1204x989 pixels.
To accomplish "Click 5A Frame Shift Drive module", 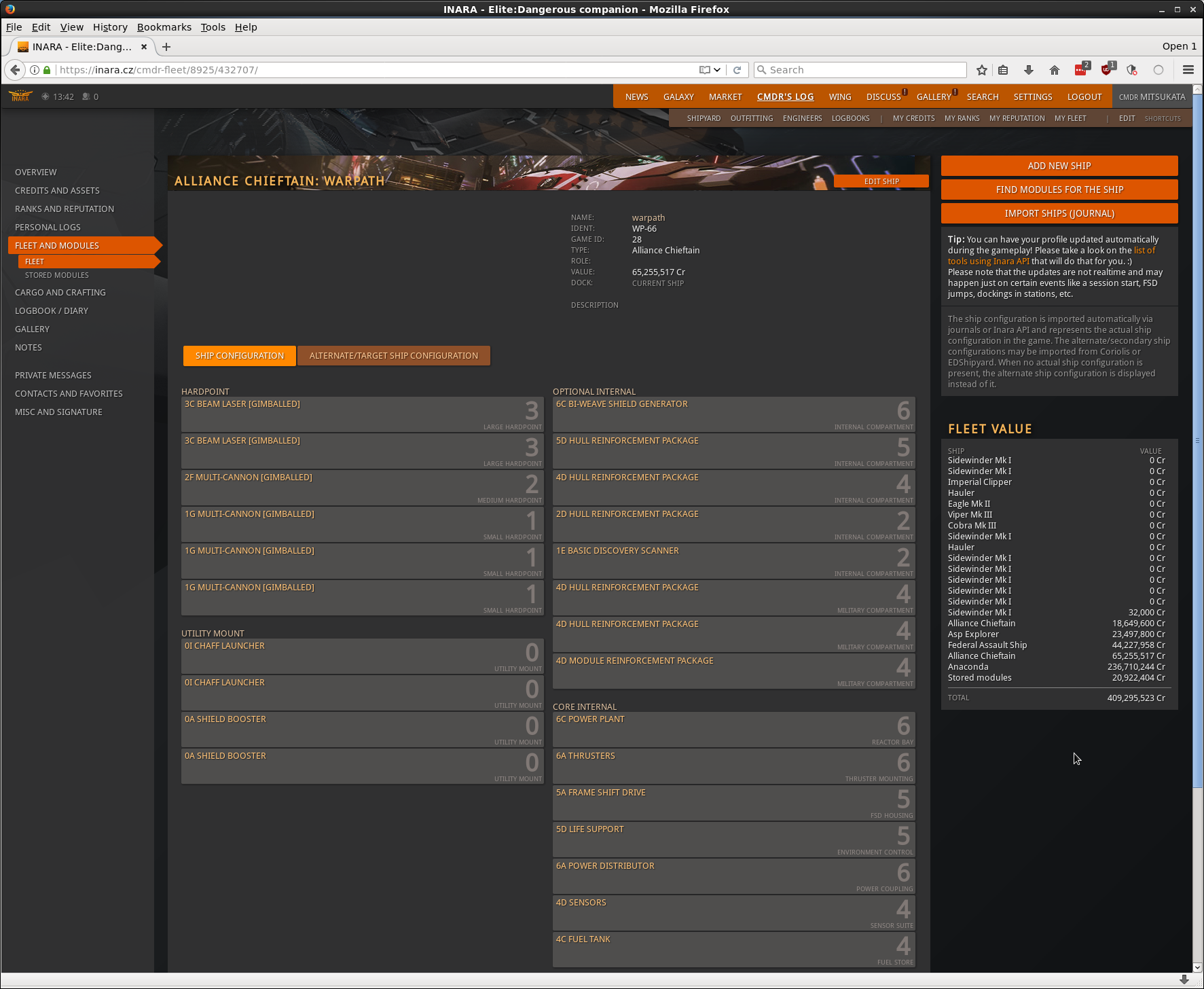I will [734, 803].
